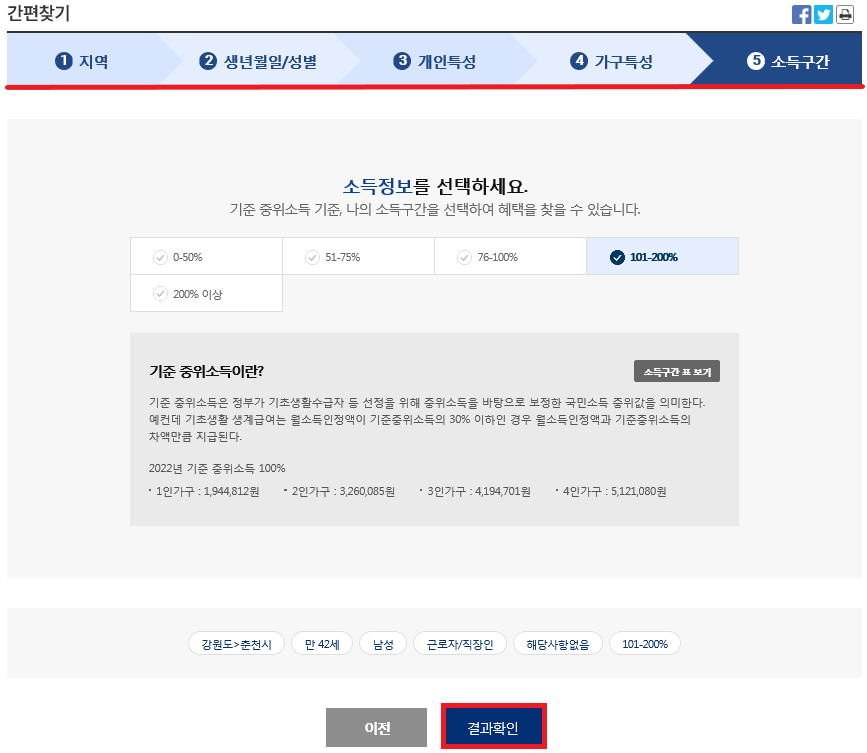This screenshot has height=753, width=867.
Task: Click the 4인가구 : 5,121,080원 text
Action: (x=614, y=491)
